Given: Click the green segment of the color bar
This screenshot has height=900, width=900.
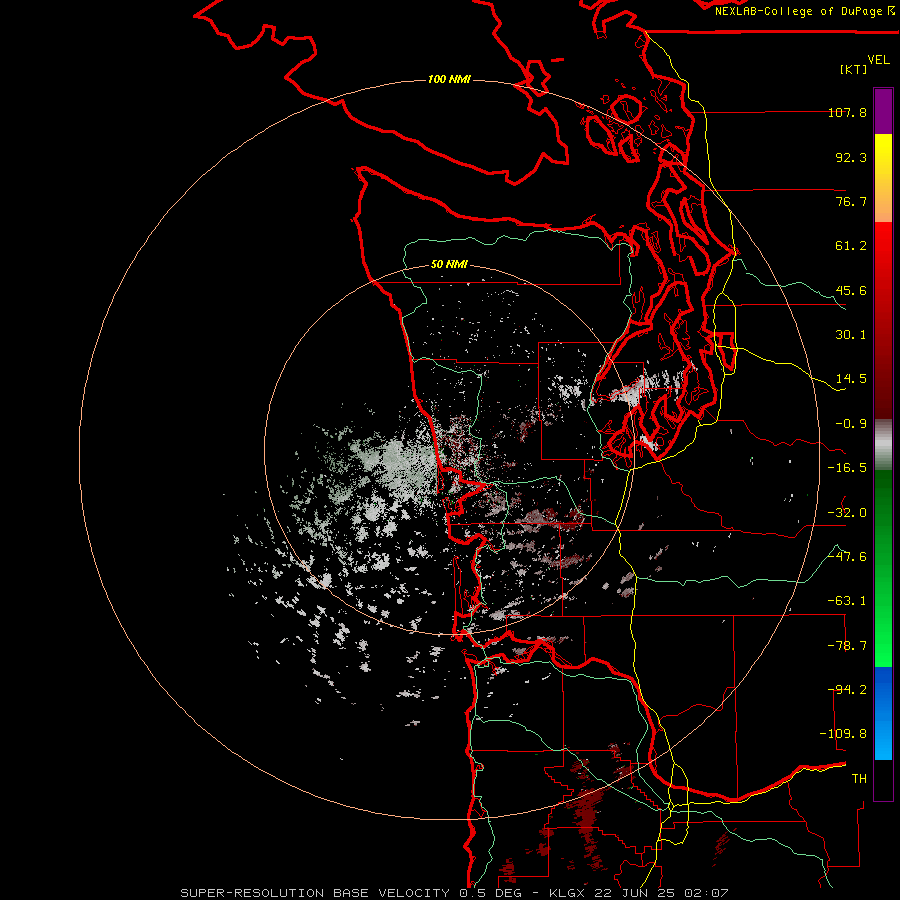Looking at the screenshot, I should (883, 568).
